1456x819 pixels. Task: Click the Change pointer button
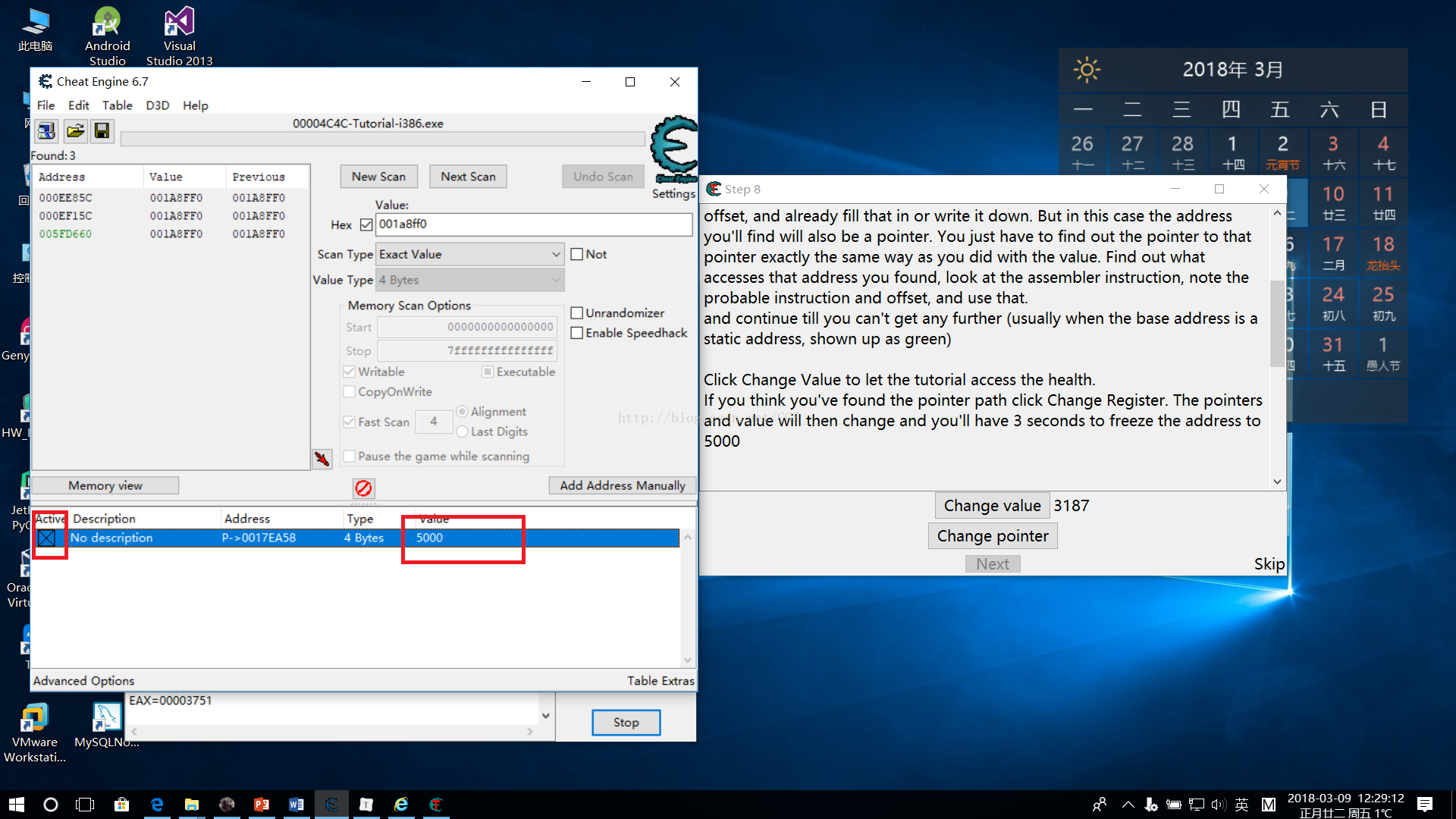click(x=992, y=536)
